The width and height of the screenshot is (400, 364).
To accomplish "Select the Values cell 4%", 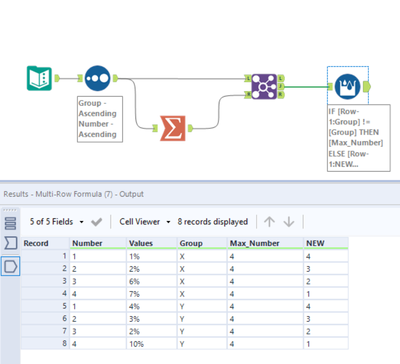I will [x=152, y=306].
